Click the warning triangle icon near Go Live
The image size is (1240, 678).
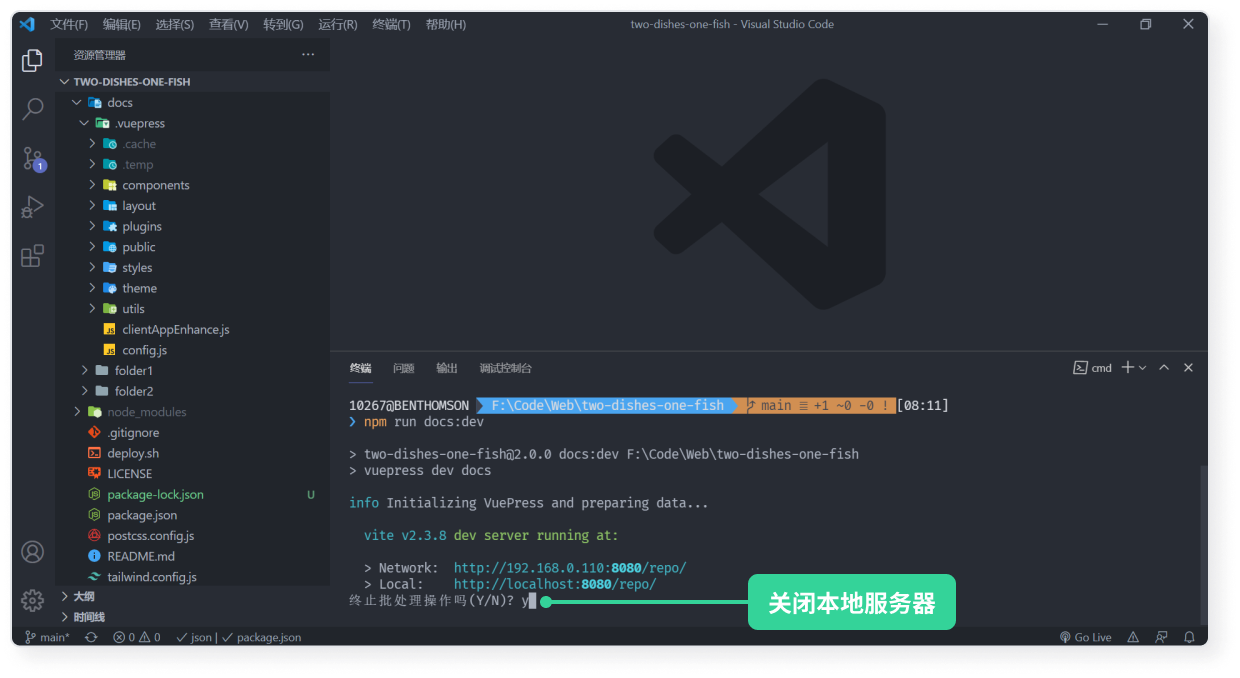click(1133, 637)
